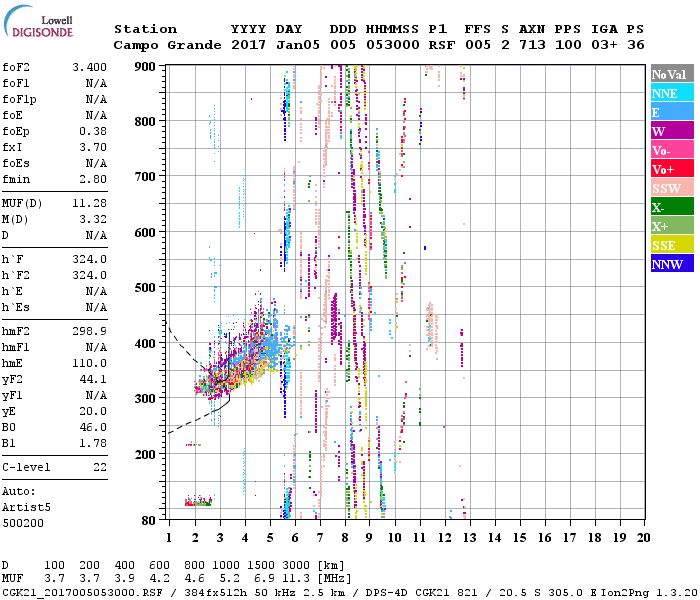This screenshot has height=600, width=700.
Task: Click the 10 MHz frequency axis label
Action: click(395, 538)
